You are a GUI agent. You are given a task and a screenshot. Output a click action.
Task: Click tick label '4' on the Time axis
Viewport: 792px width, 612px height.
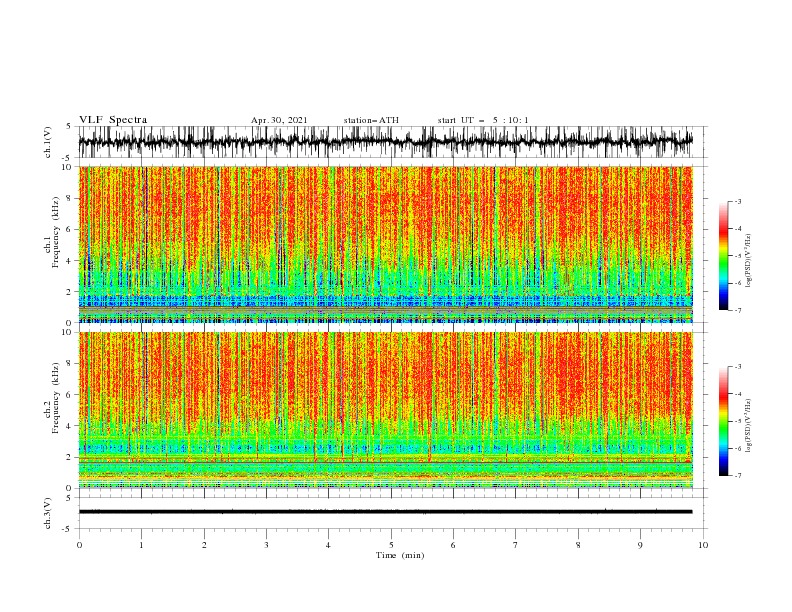[x=328, y=545]
